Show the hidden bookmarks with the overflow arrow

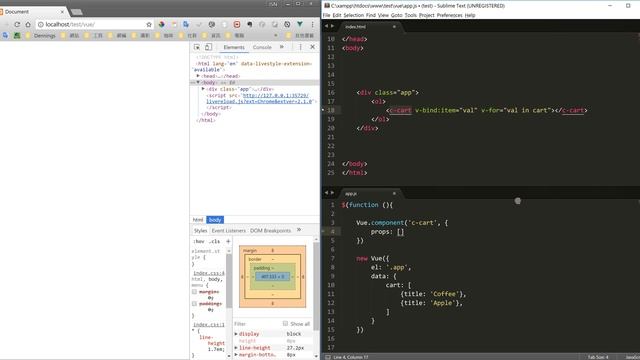click(x=276, y=36)
